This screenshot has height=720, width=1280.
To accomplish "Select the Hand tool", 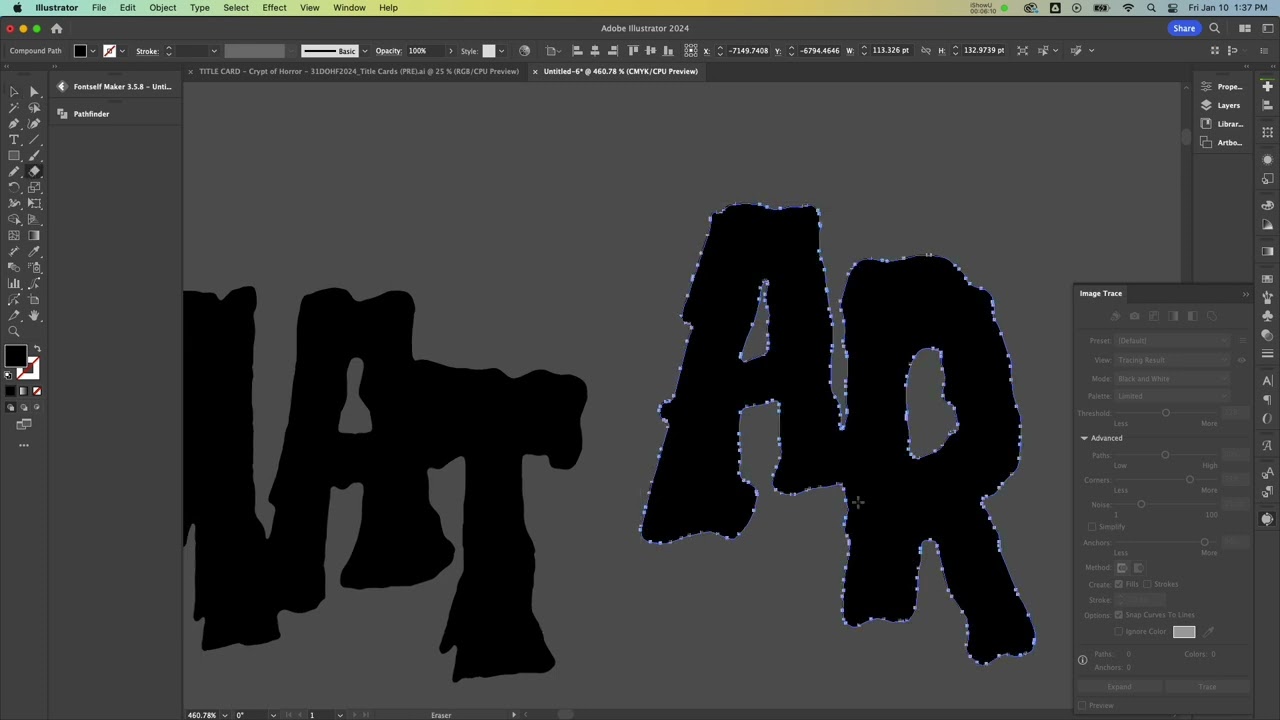I will click(34, 316).
